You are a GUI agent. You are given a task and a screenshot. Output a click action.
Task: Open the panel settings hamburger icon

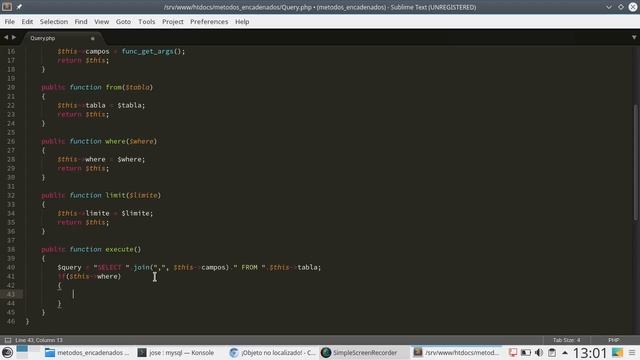coord(632,353)
